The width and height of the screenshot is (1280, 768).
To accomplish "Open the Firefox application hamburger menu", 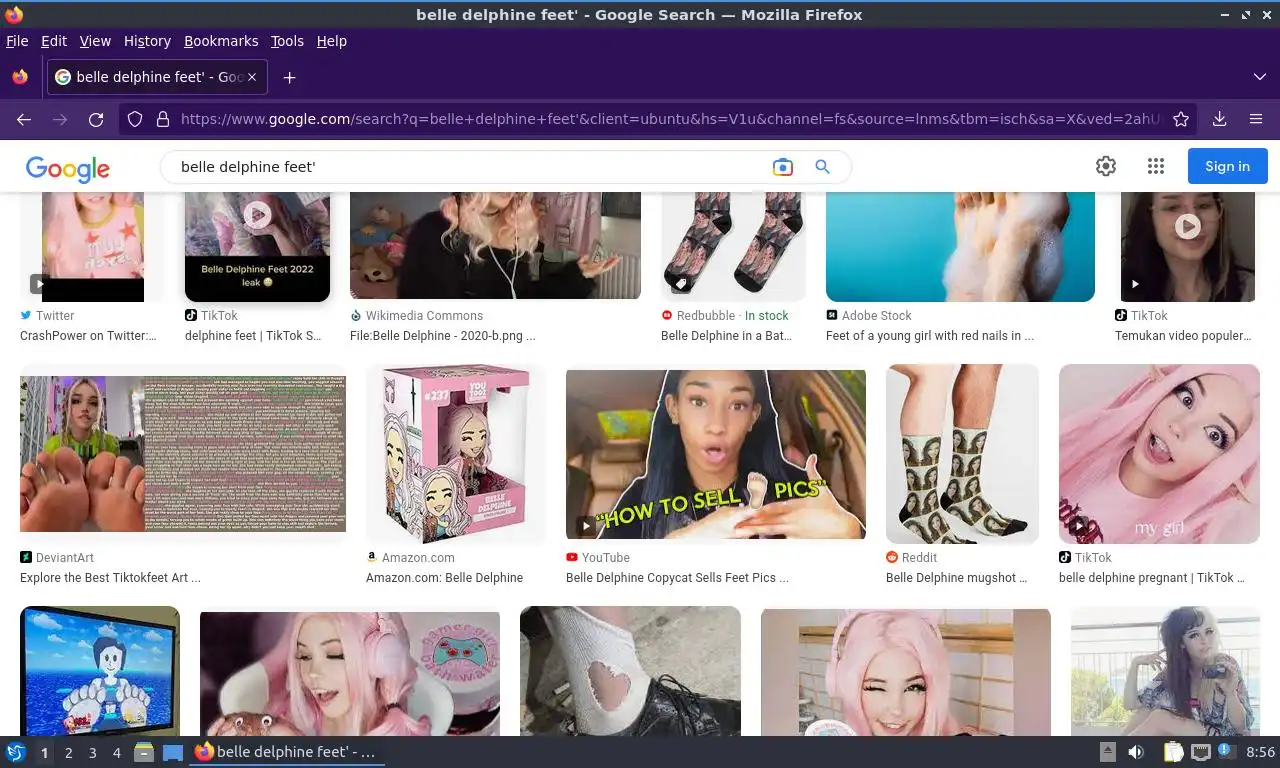I will [1256, 119].
